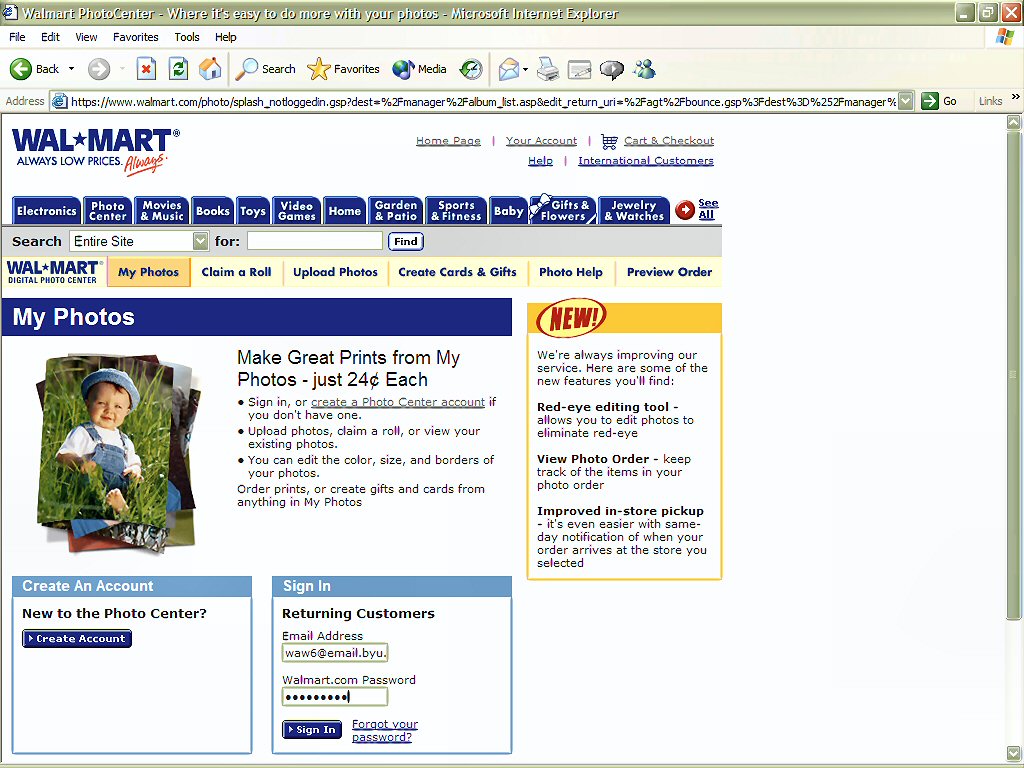The image size is (1024, 768).
Task: Open the address bar URL dropdown
Action: tap(905, 101)
